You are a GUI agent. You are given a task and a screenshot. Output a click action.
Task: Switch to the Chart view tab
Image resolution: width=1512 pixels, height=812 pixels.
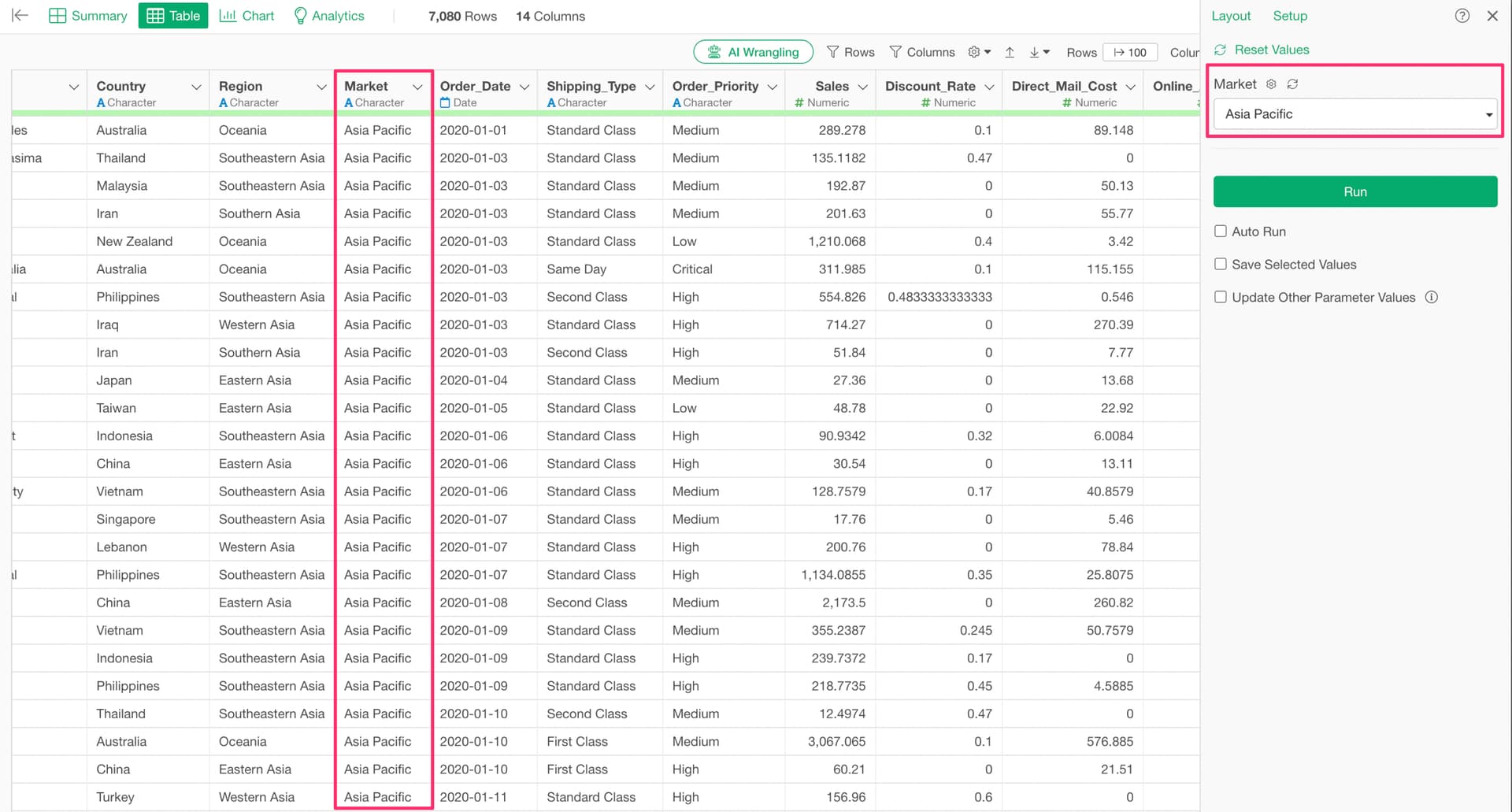(x=246, y=16)
